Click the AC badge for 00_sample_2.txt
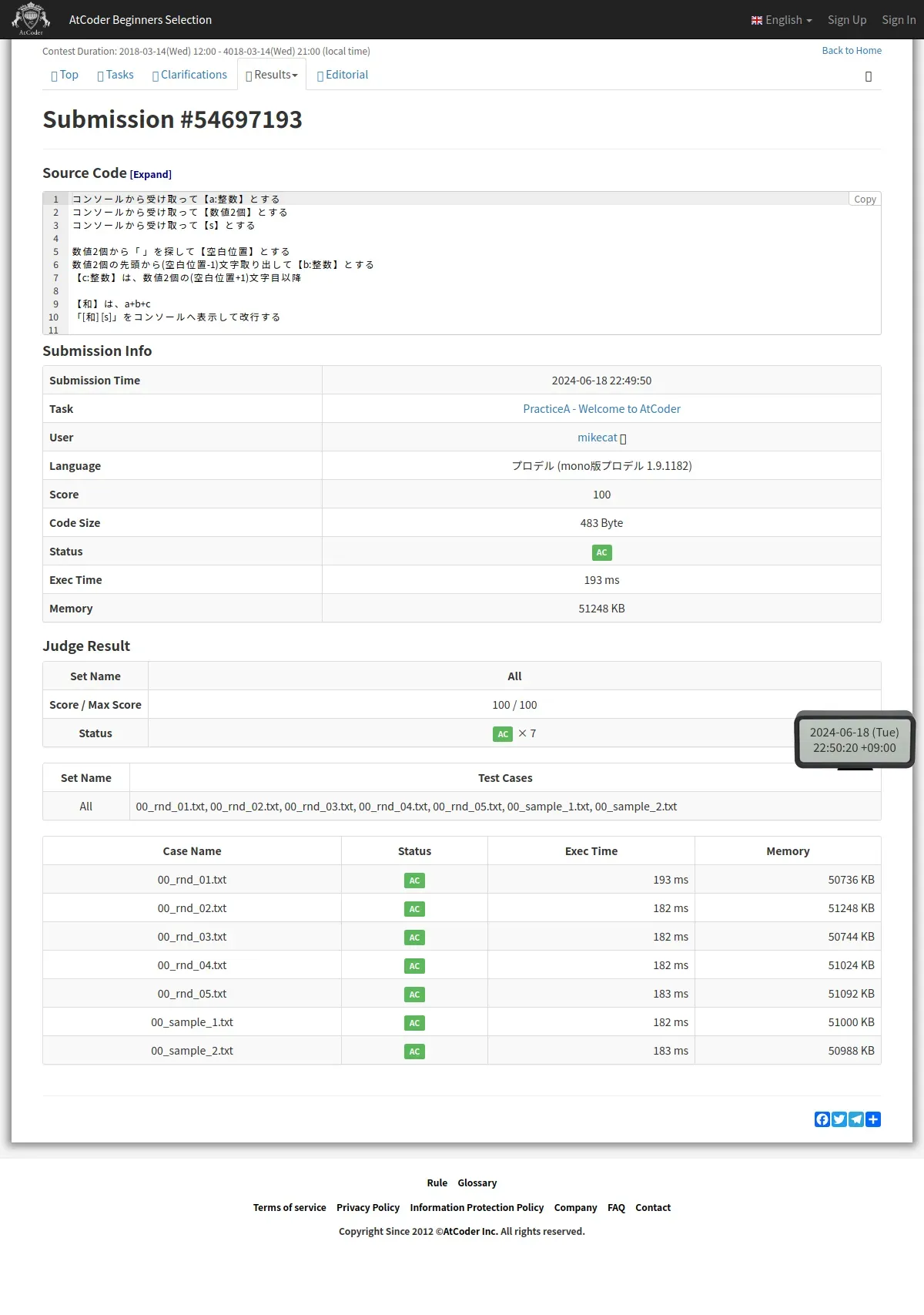924x1315 pixels. pos(414,1052)
